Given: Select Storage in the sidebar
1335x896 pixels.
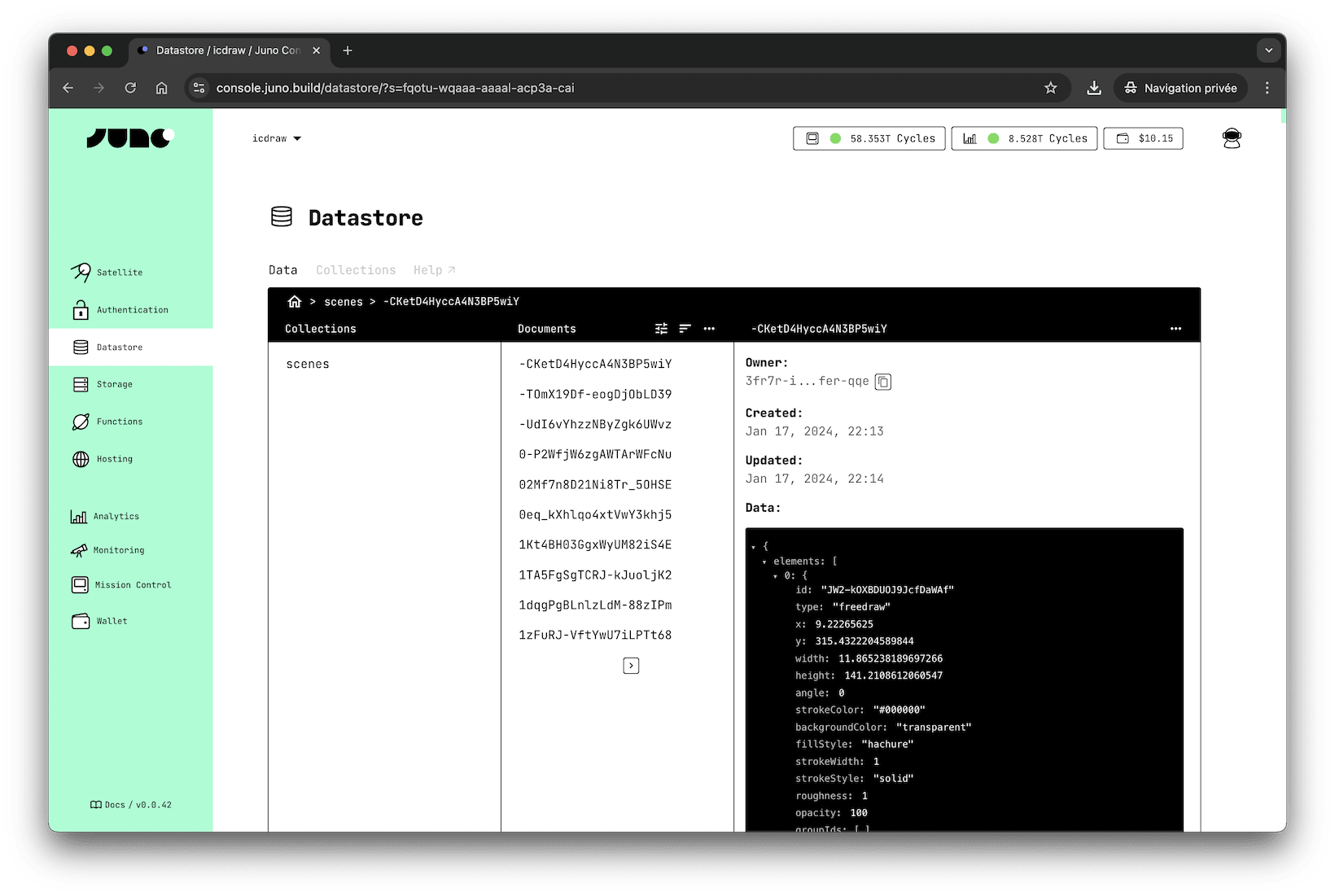Looking at the screenshot, I should [x=113, y=383].
